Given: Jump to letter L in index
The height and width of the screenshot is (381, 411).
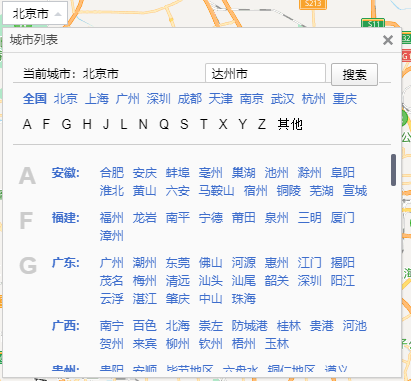Looking at the screenshot, I should click(124, 124).
